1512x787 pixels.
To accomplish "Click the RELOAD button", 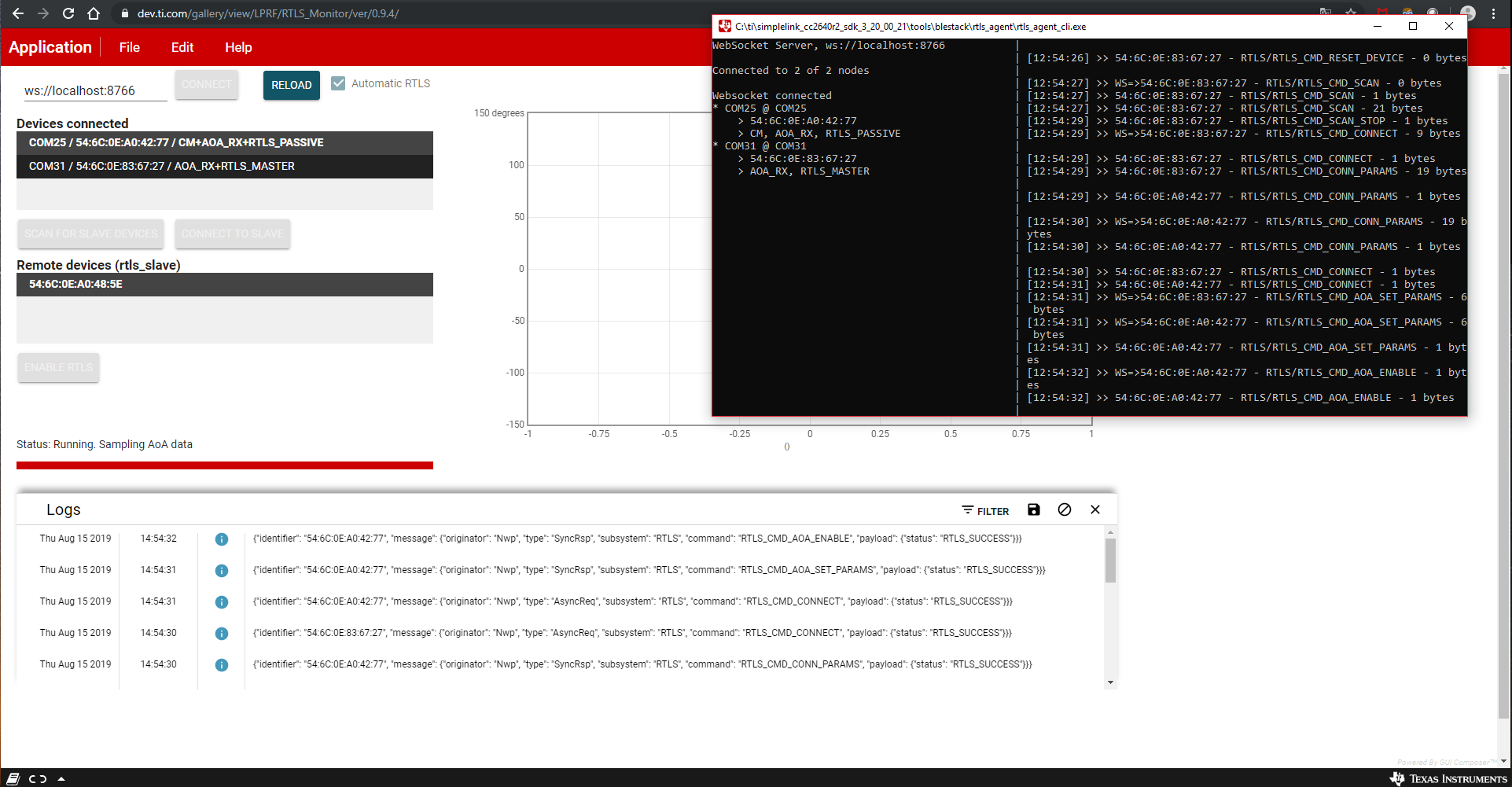I will tap(292, 85).
